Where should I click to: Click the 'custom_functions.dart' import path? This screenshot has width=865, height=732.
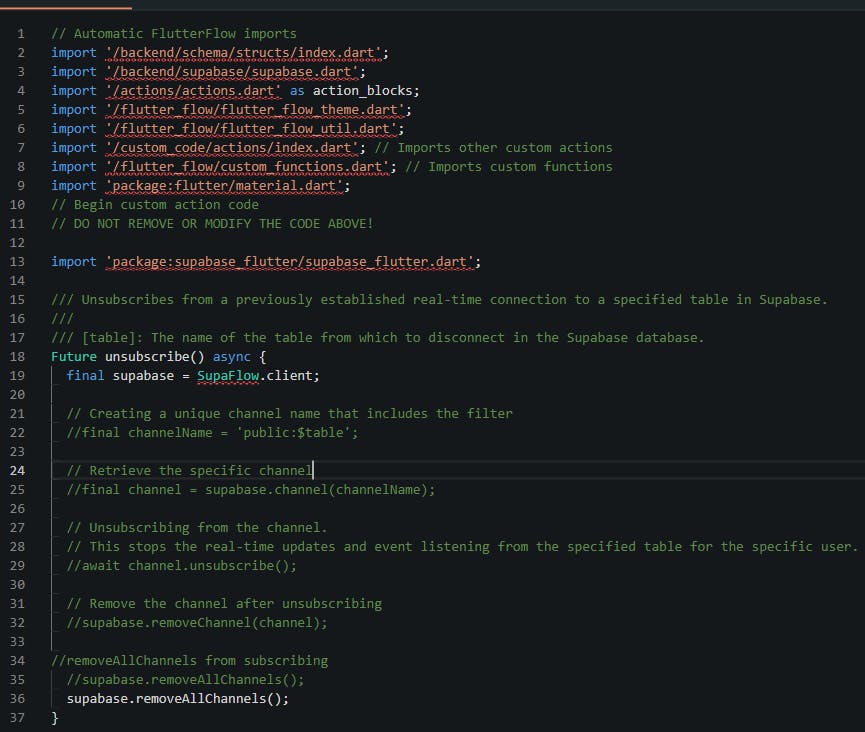coord(250,167)
